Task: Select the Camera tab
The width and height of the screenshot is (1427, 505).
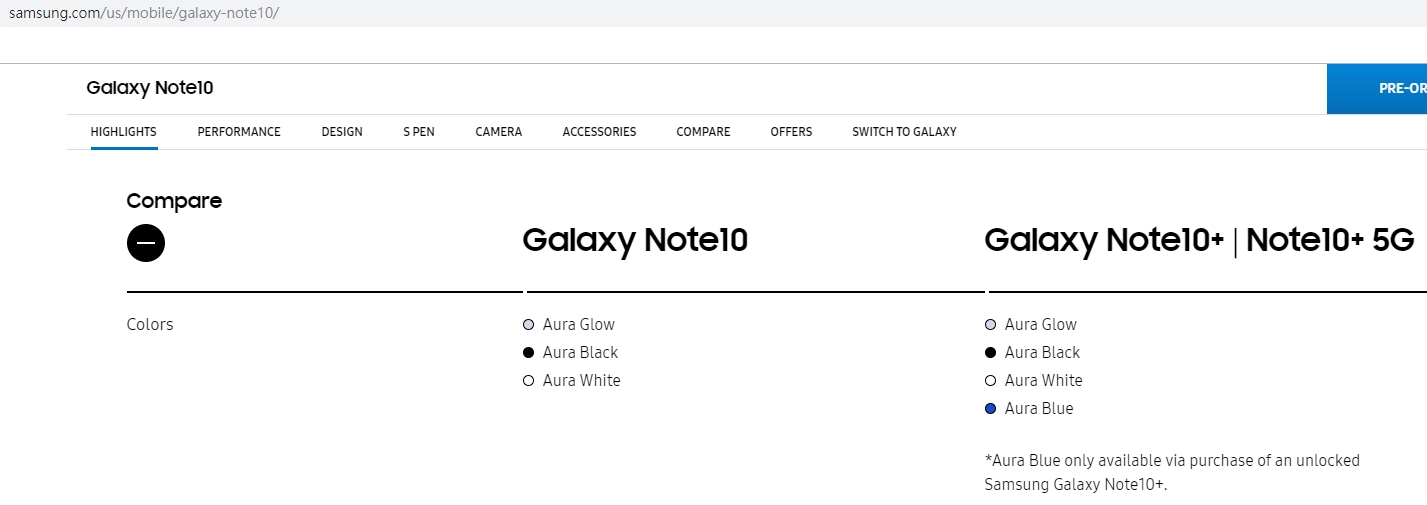Action: pyautogui.click(x=499, y=132)
